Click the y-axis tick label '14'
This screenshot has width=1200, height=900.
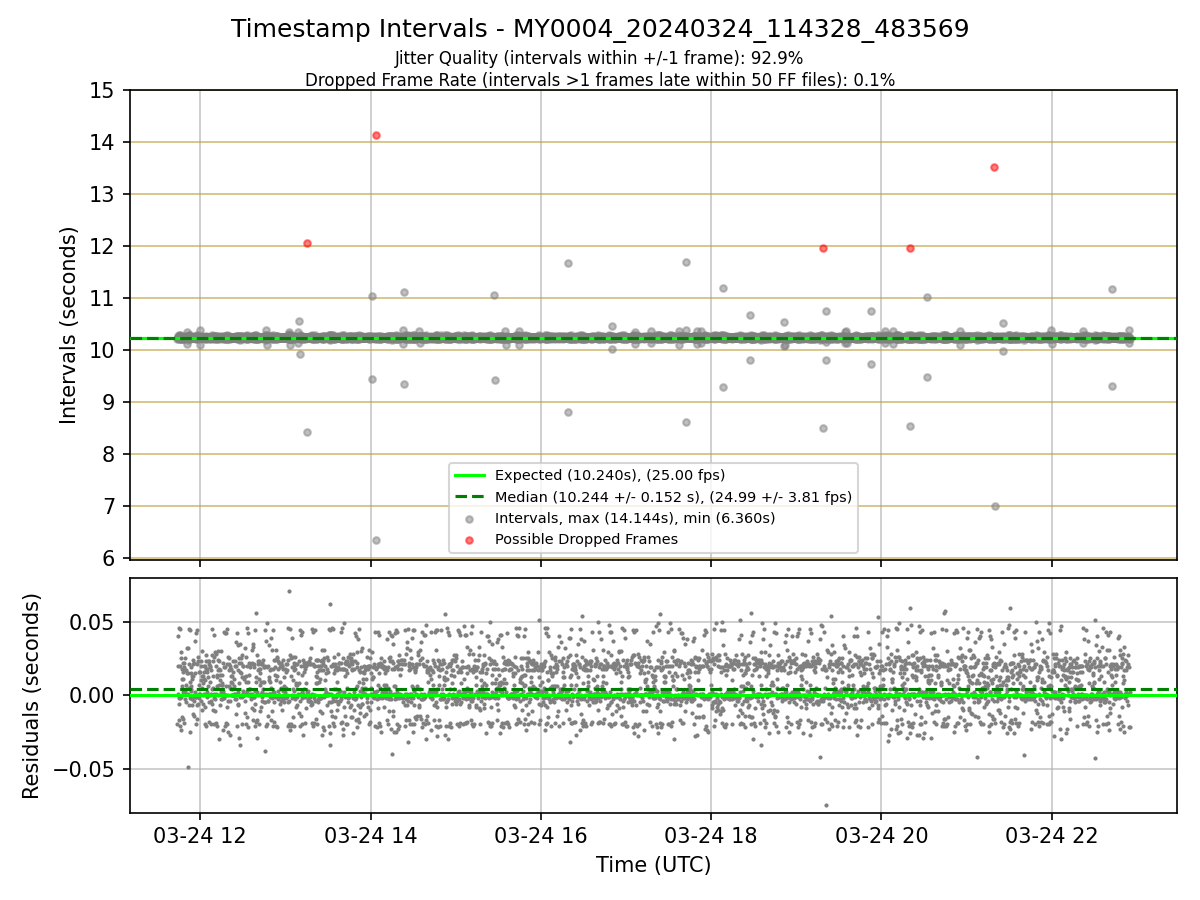click(103, 143)
